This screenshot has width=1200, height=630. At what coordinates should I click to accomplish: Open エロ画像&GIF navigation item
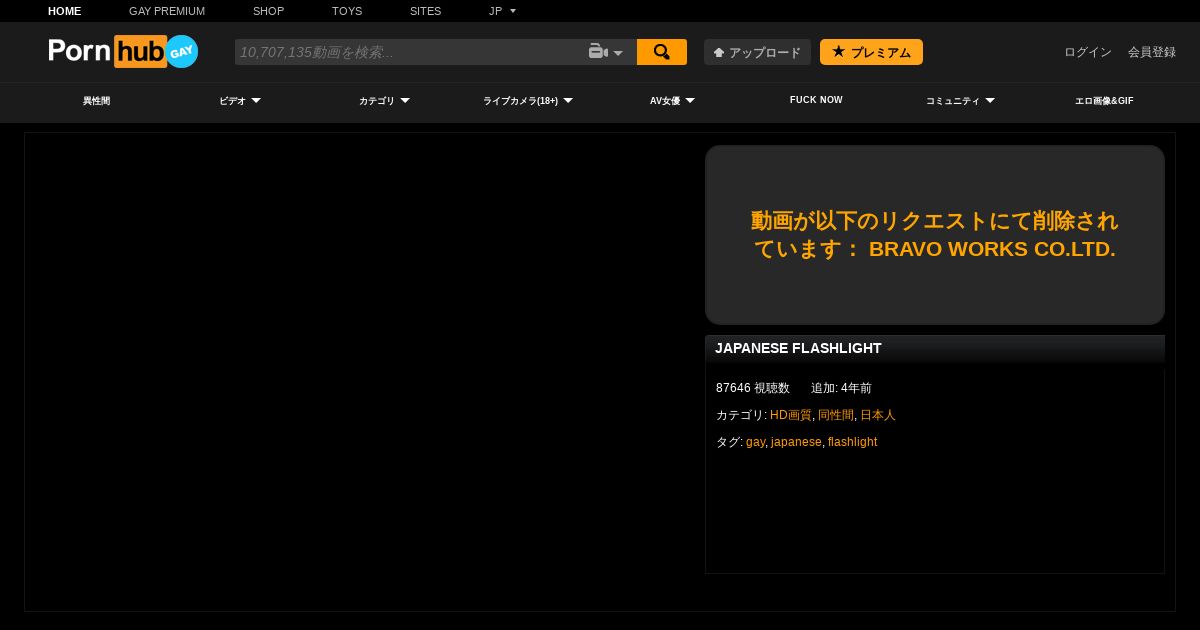click(x=1104, y=101)
